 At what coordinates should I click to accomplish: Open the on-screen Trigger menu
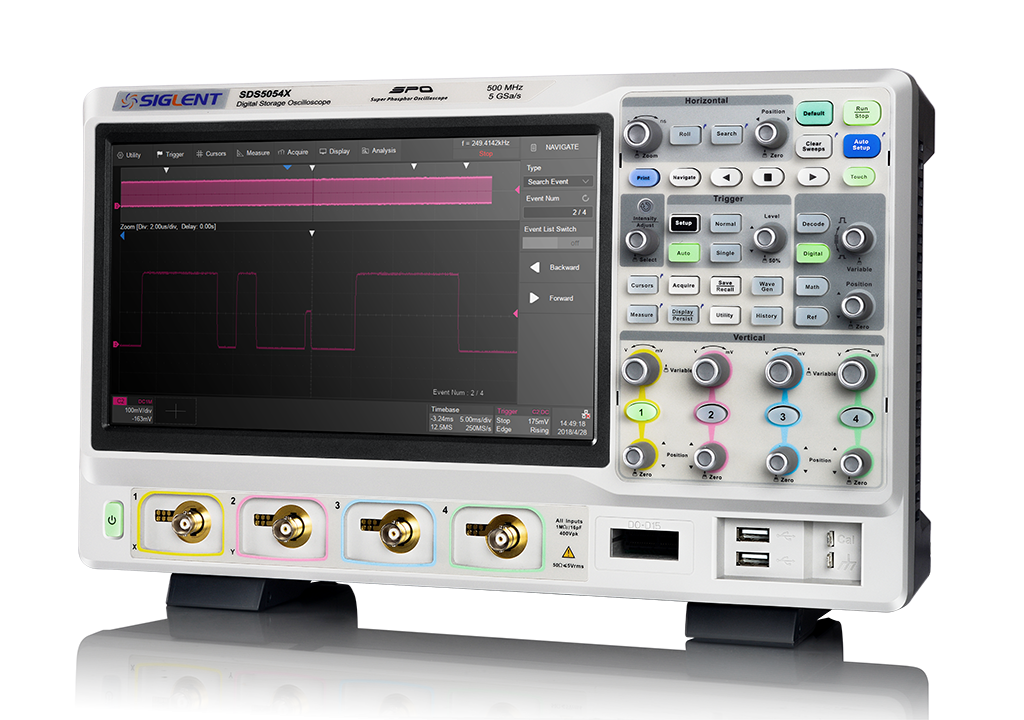(x=170, y=154)
